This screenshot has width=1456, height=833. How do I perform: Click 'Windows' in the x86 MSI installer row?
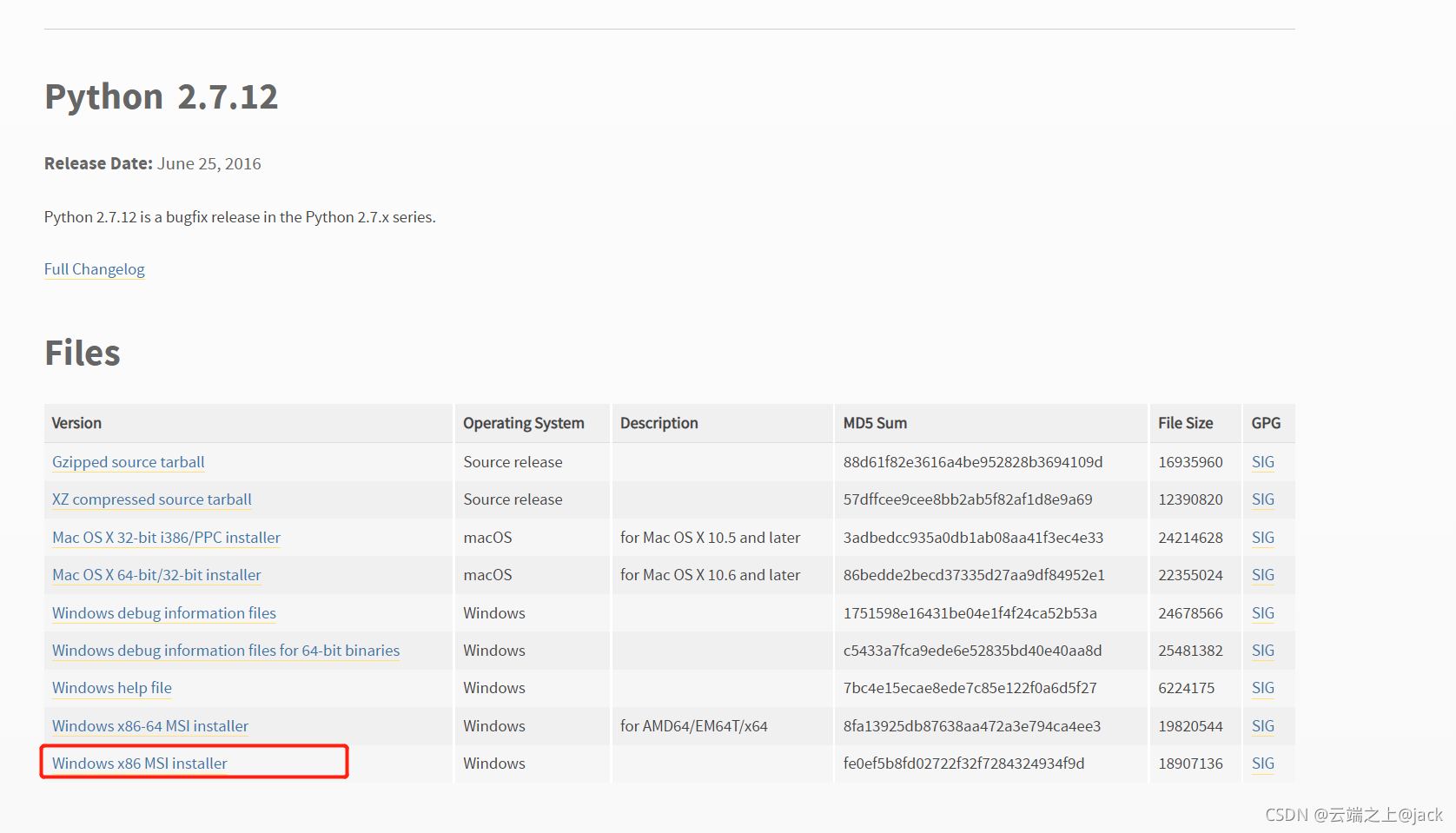[493, 764]
